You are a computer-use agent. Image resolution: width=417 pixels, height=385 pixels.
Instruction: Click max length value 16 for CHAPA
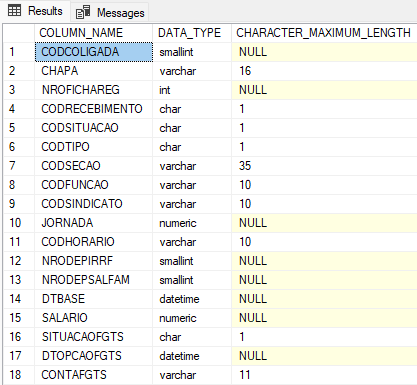324,71
